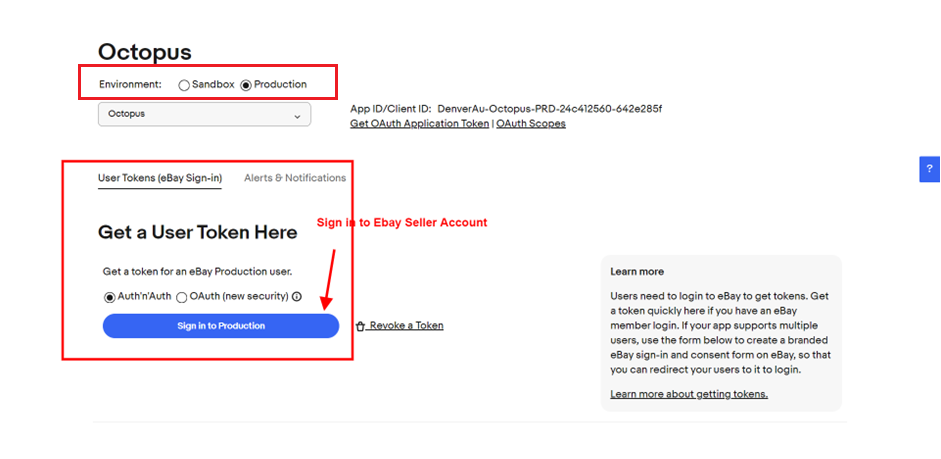Open the OAuth Scopes link

pyautogui.click(x=531, y=124)
